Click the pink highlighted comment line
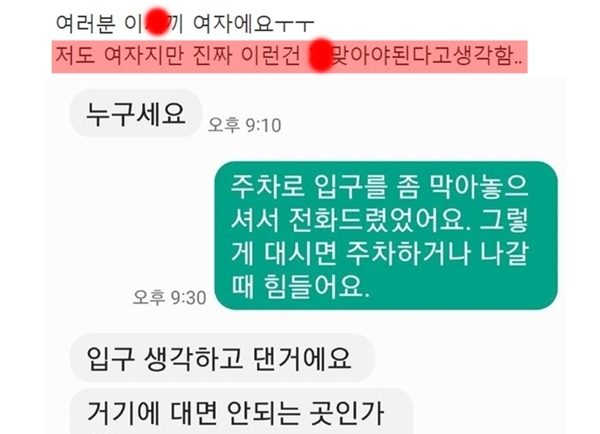Screen dimensions: 600x434 click(290, 56)
